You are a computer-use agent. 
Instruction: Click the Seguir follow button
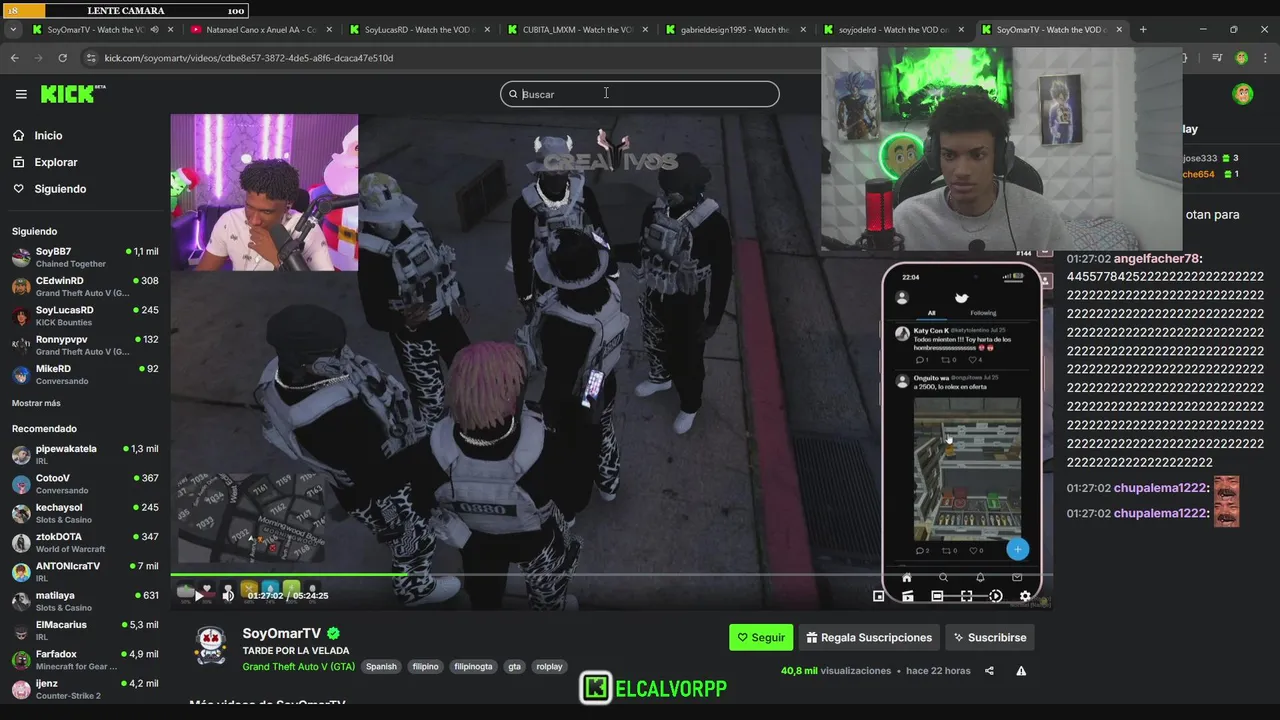tap(761, 637)
